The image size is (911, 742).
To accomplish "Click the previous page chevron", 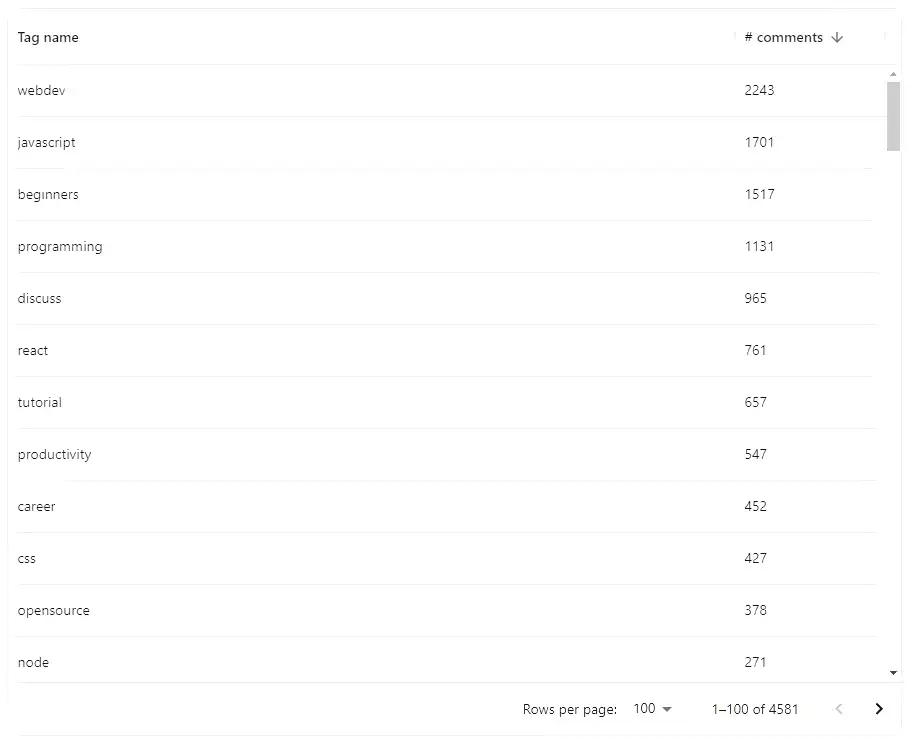I will (x=839, y=709).
